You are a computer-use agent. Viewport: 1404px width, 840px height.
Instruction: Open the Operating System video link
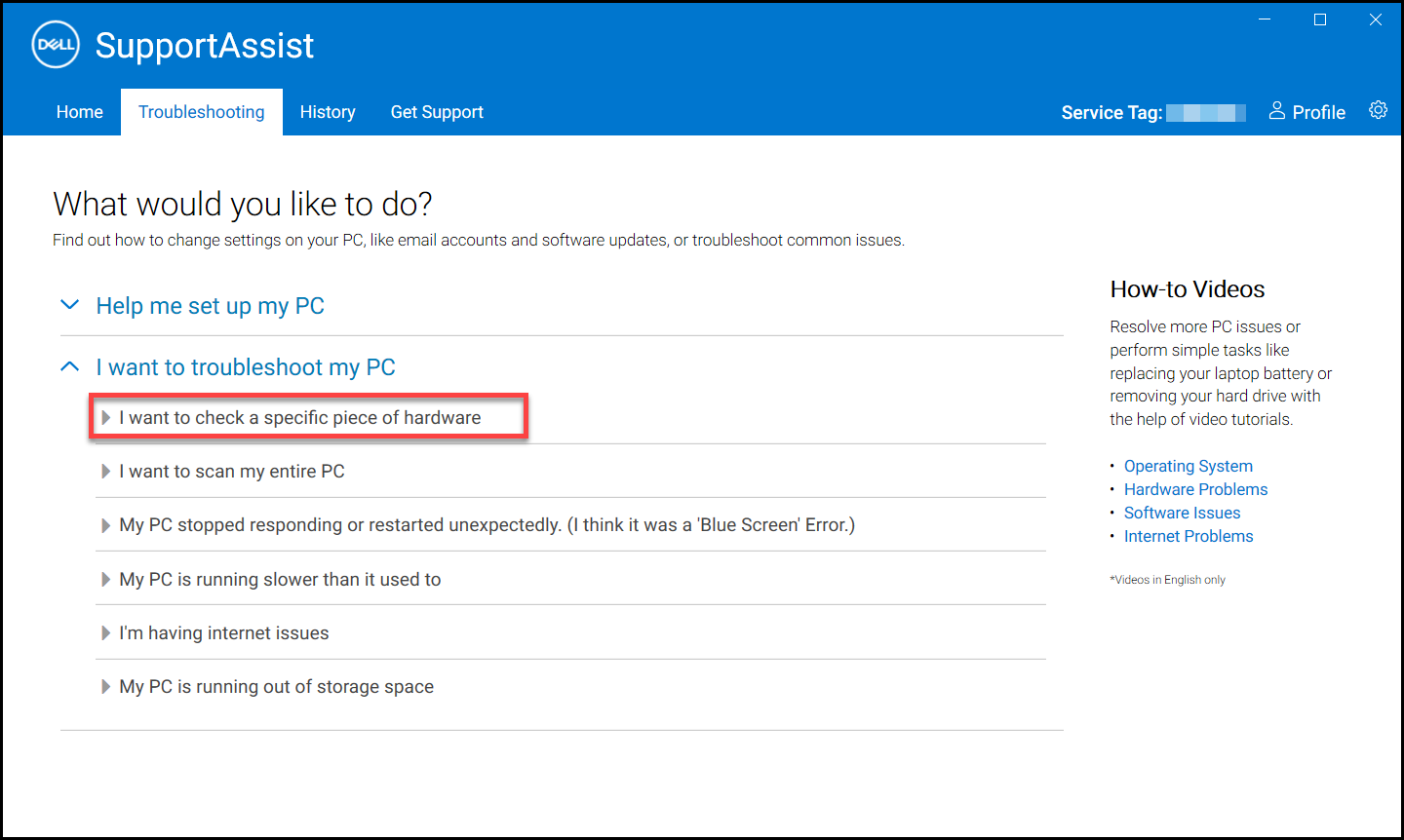click(1188, 466)
